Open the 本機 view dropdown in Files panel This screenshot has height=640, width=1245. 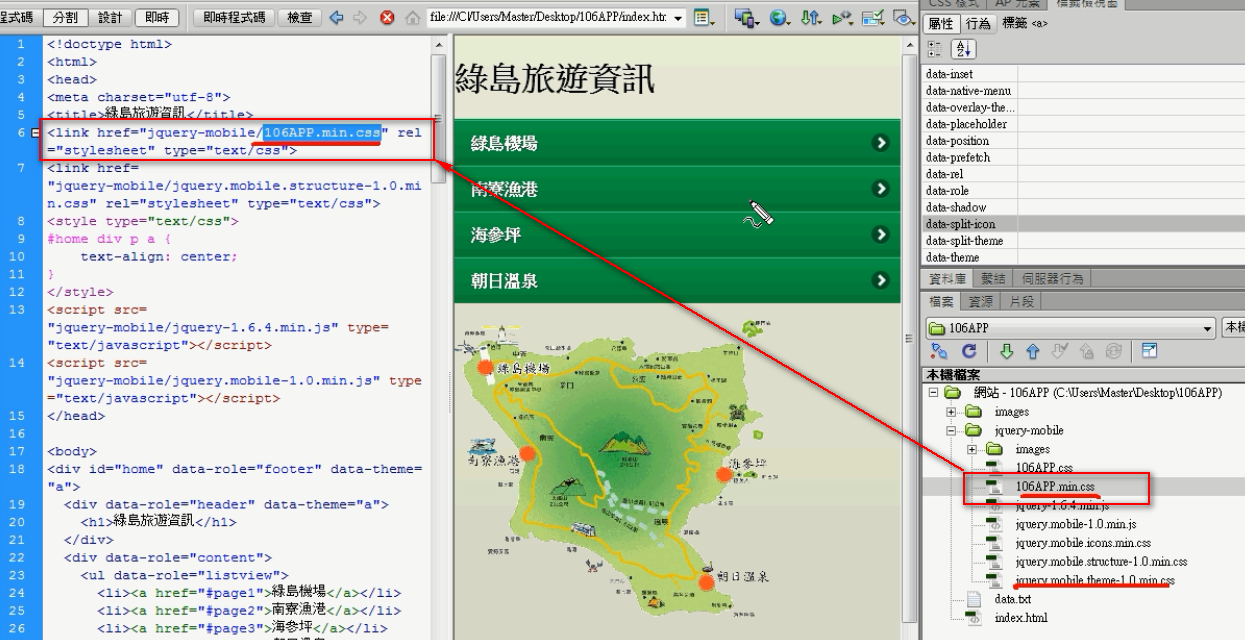point(1233,328)
